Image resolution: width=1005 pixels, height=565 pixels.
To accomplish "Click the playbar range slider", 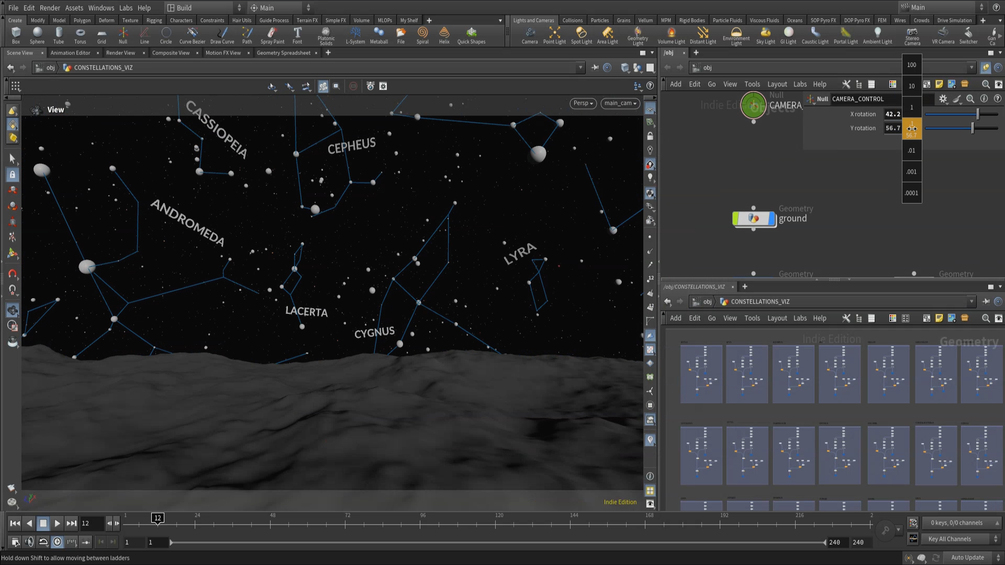I will [x=497, y=543].
